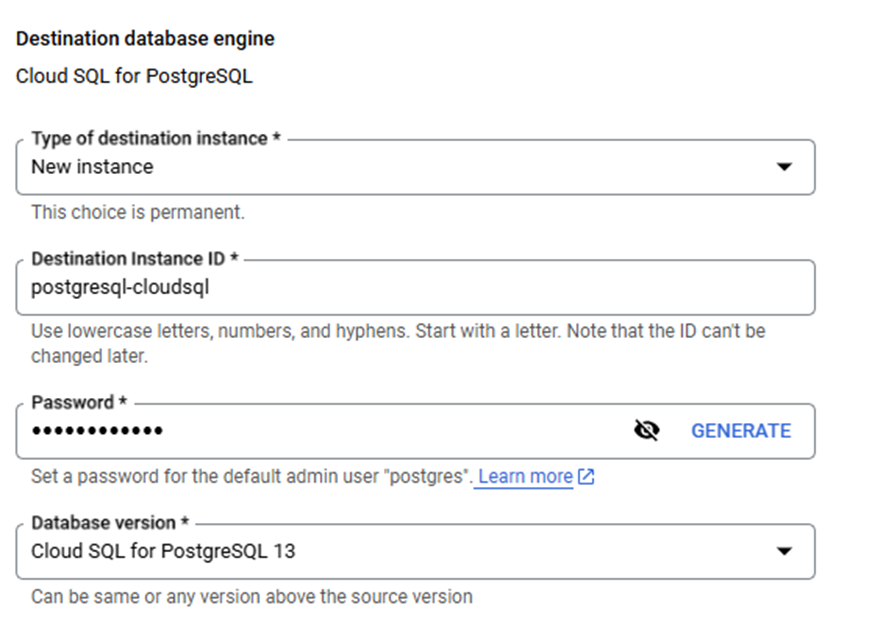Open Type of destination instance dropdown
Image resolution: width=872 pixels, height=636 pixels.
415,167
